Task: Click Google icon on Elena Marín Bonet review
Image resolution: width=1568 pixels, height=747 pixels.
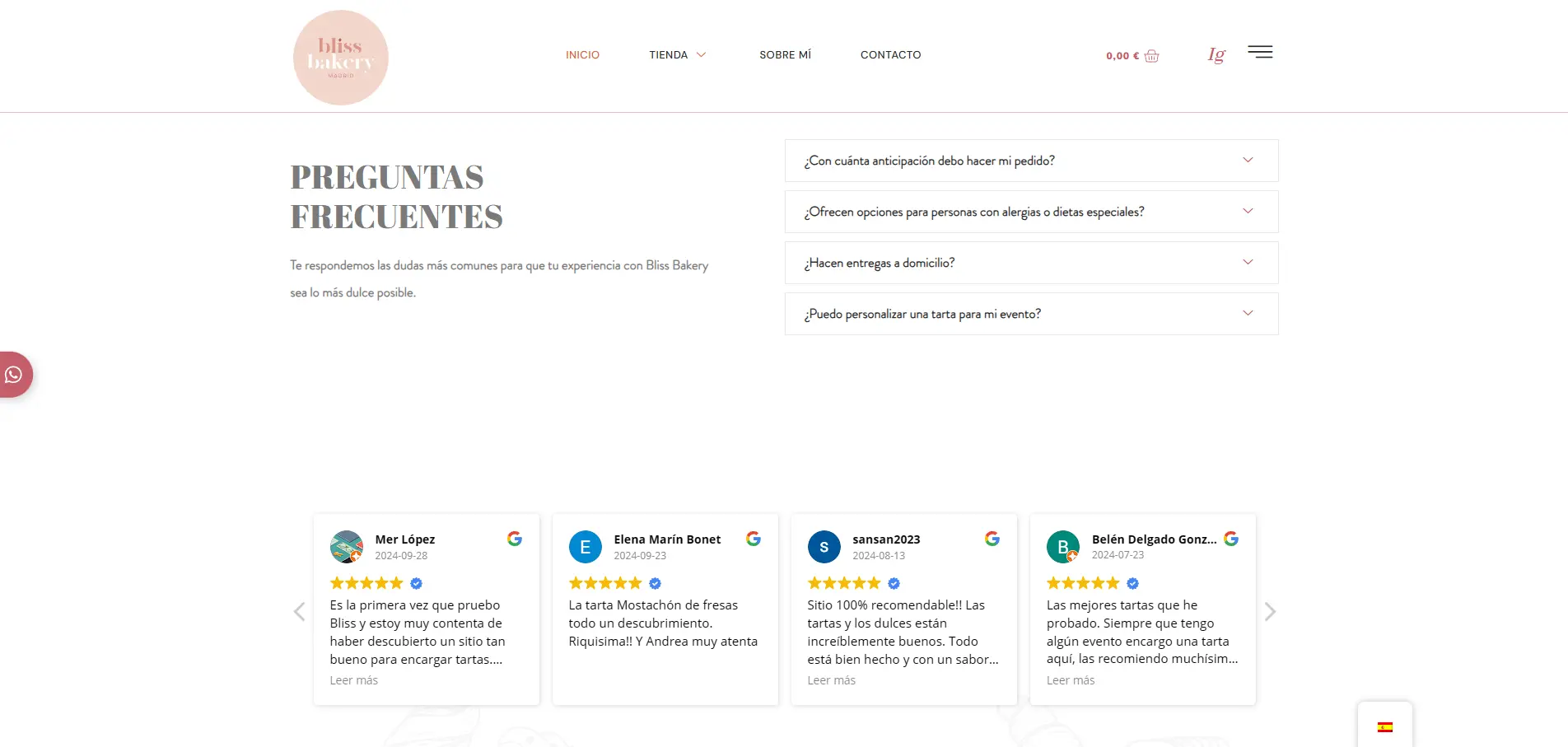Action: point(754,539)
